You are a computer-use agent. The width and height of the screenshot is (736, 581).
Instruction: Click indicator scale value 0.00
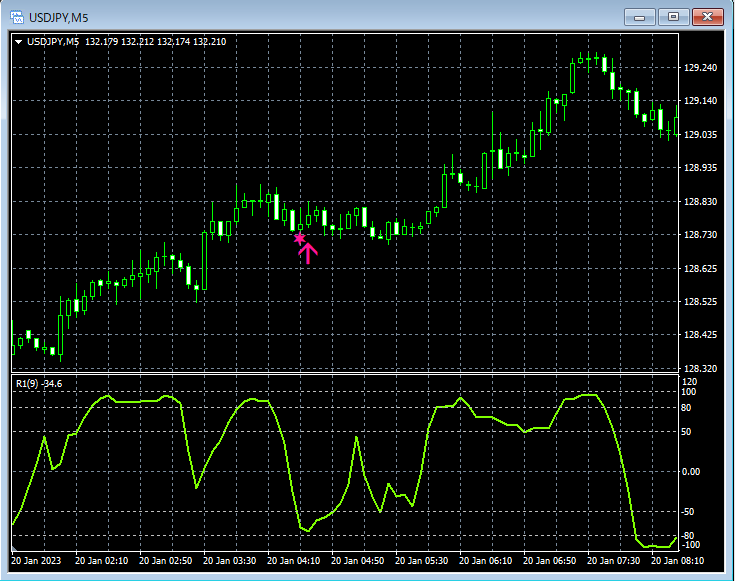point(690,471)
